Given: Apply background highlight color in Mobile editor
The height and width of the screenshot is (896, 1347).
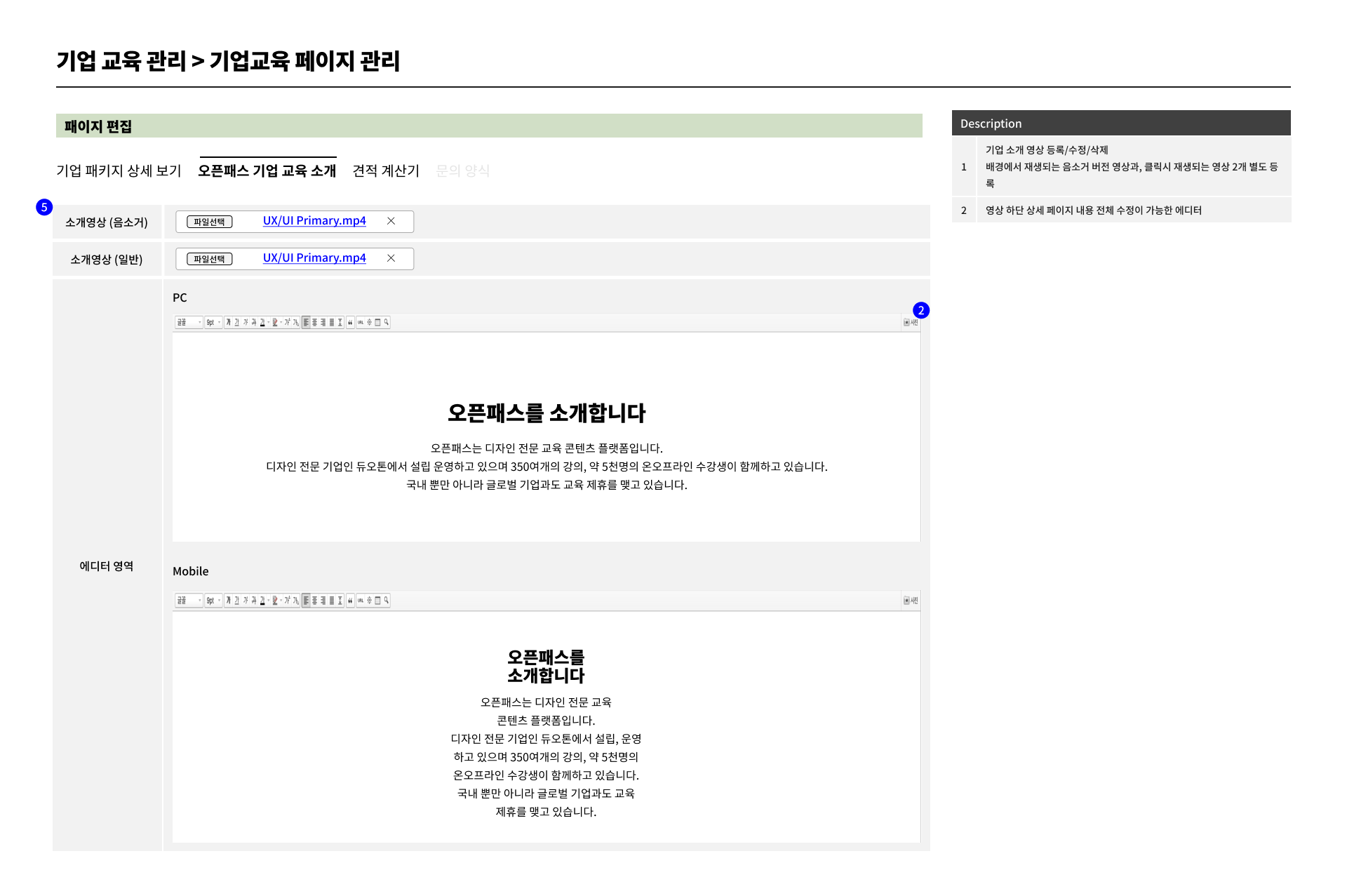Looking at the screenshot, I should (274, 600).
